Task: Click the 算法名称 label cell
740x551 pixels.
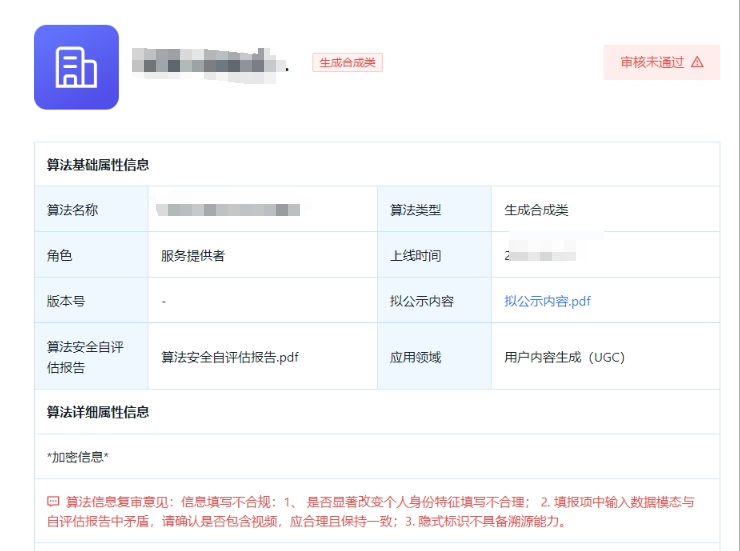Action: pyautogui.click(x=92, y=209)
